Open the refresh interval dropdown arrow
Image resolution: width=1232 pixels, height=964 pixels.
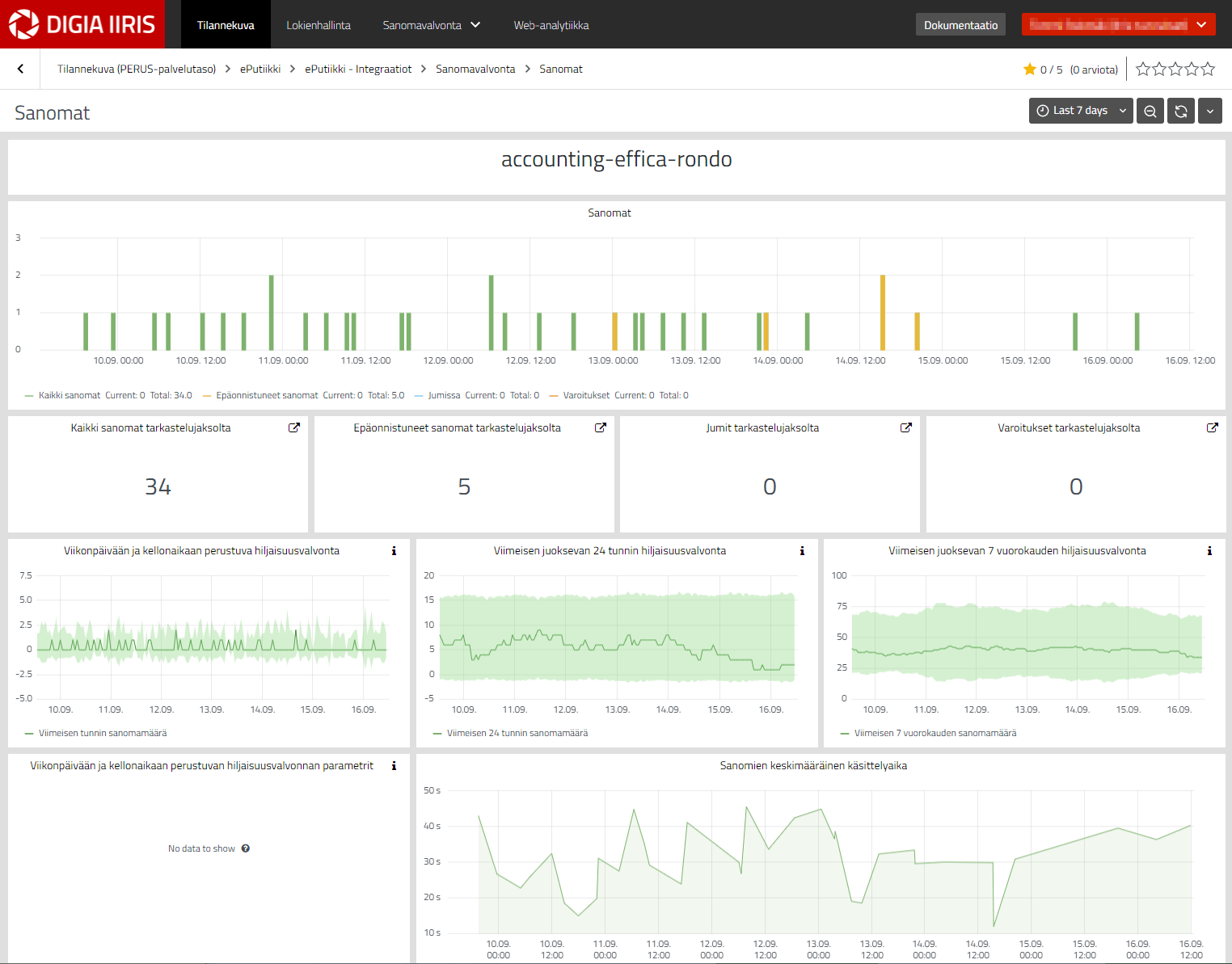pos(1210,111)
